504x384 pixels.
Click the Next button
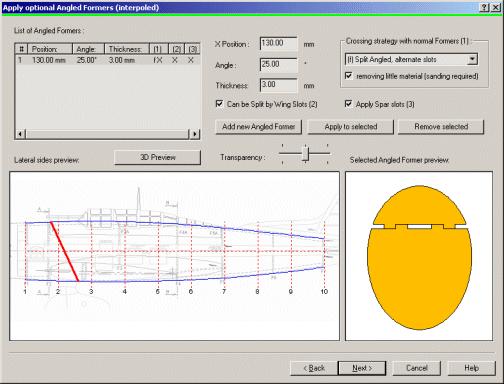click(362, 368)
